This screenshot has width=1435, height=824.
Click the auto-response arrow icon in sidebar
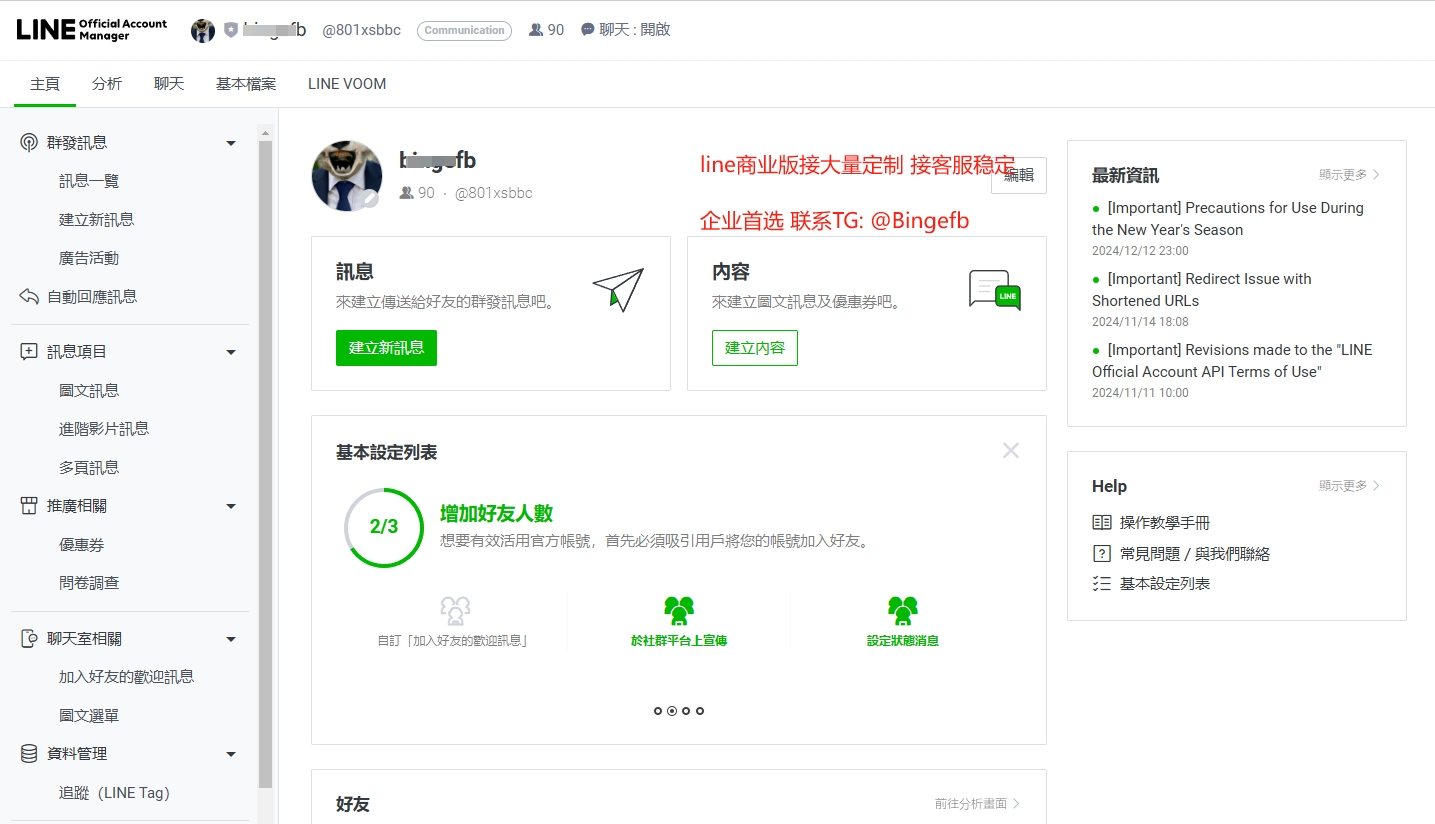tap(29, 297)
